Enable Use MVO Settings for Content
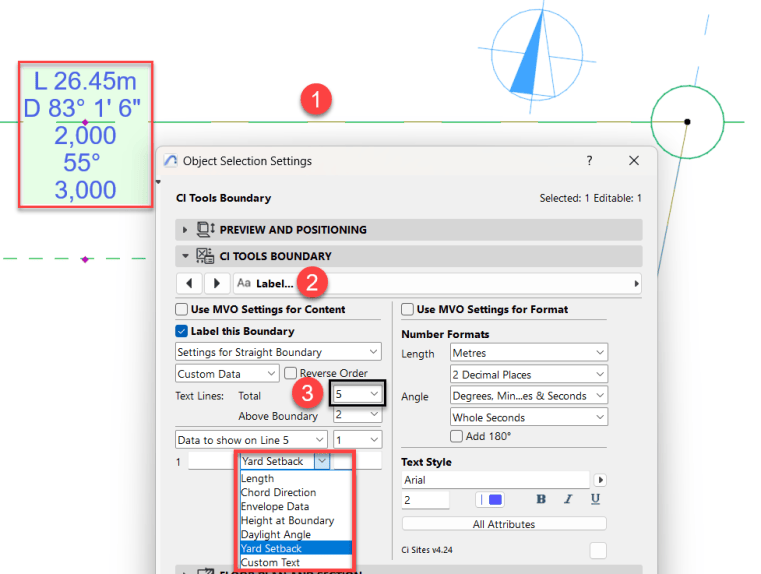 coord(182,310)
